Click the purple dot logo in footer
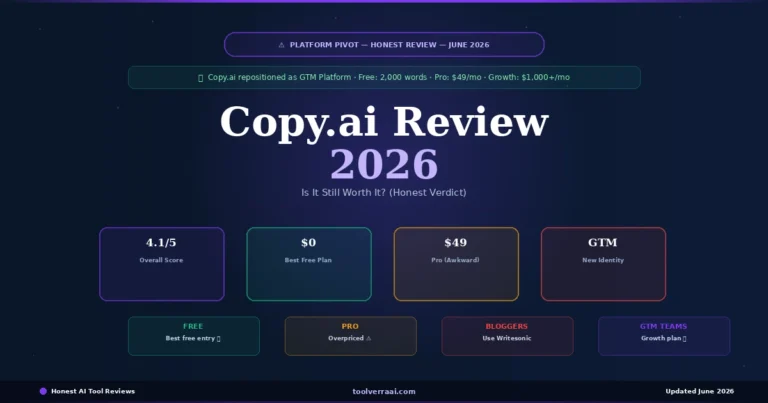The image size is (768, 403). click(x=43, y=391)
